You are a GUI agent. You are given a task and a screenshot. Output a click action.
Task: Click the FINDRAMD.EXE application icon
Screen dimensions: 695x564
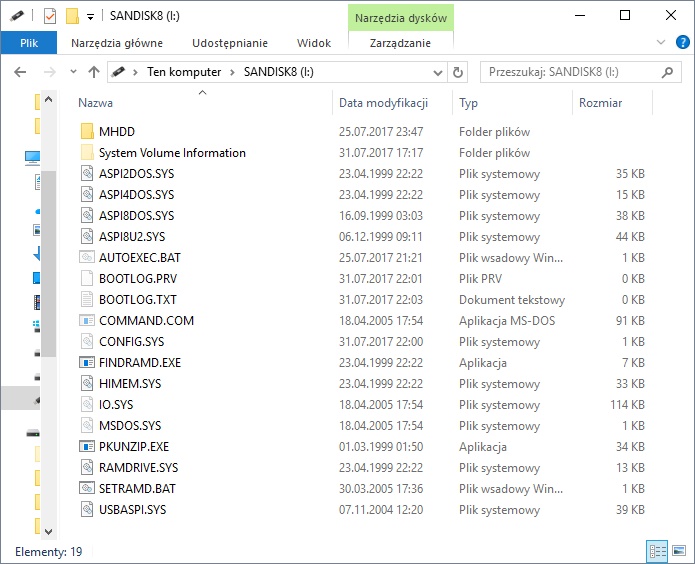(x=87, y=362)
